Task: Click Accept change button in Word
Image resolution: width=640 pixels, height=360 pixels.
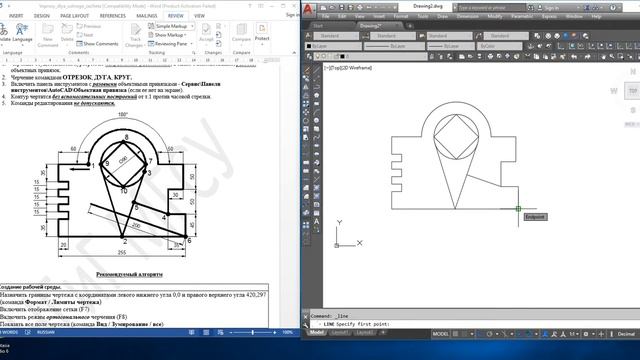Action: 206,33
